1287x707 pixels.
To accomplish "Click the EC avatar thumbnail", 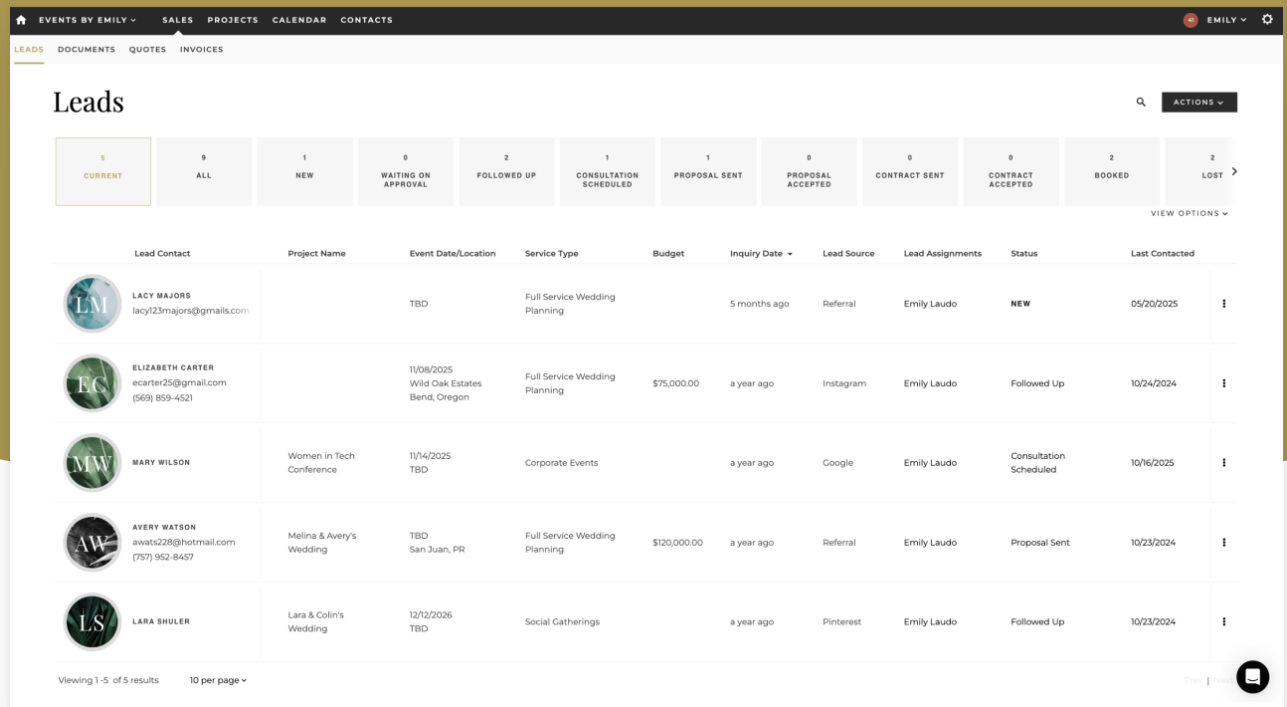I will tap(92, 383).
